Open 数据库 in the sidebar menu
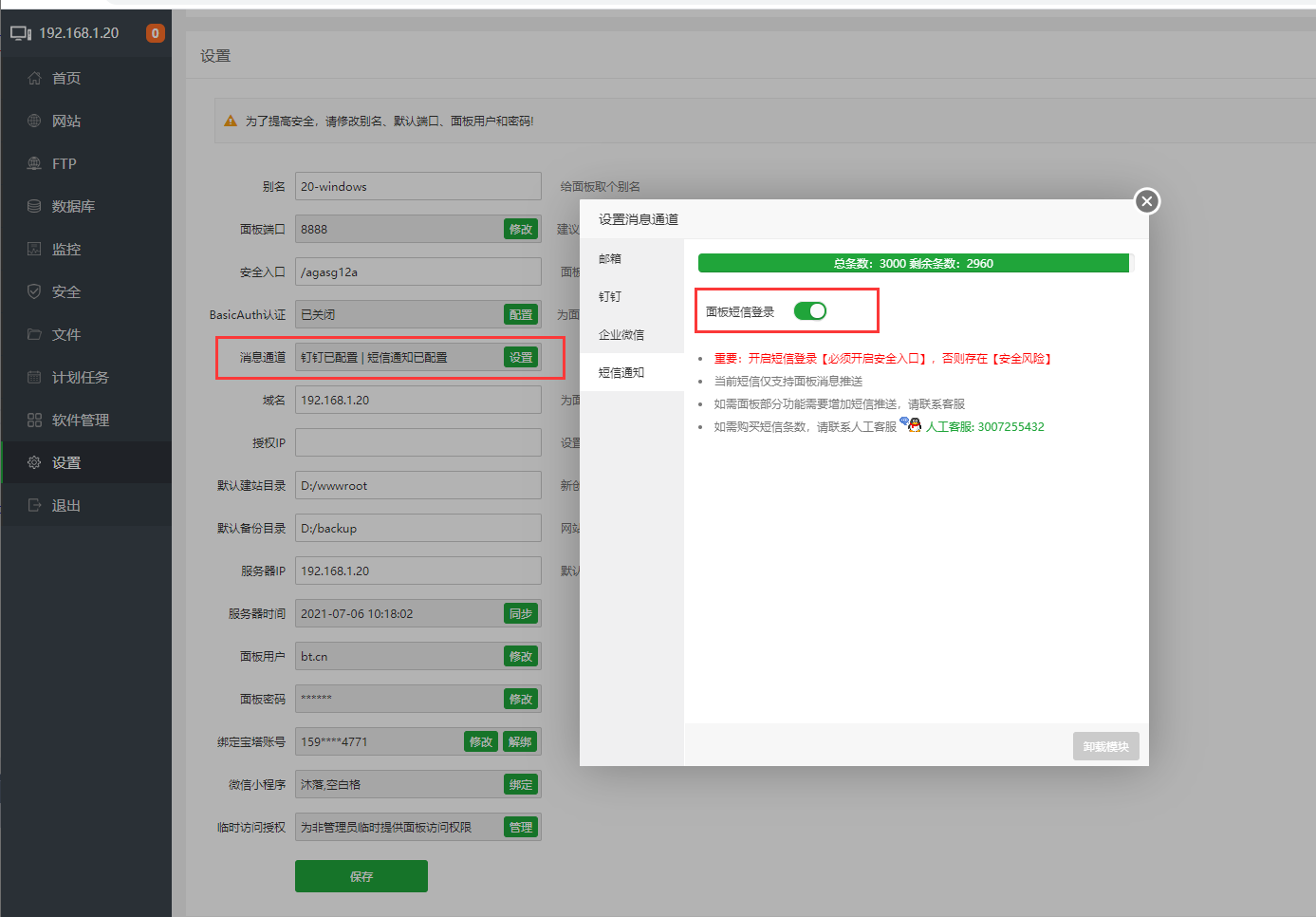Viewport: 1316px width, 917px height. [86, 206]
